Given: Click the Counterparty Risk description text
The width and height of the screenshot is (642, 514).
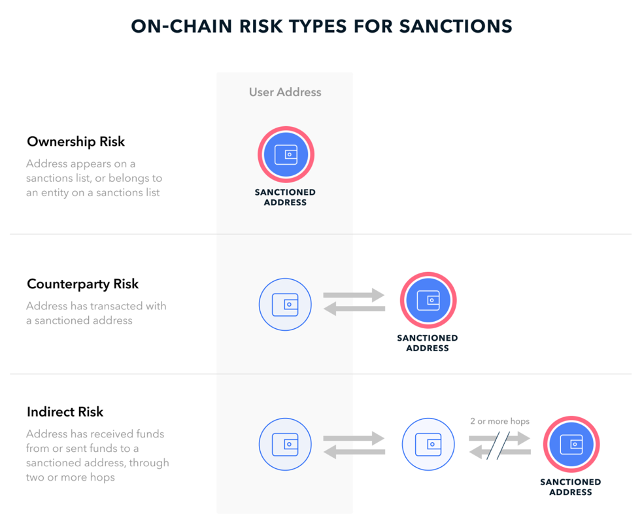Looking at the screenshot, I should 96,313.
